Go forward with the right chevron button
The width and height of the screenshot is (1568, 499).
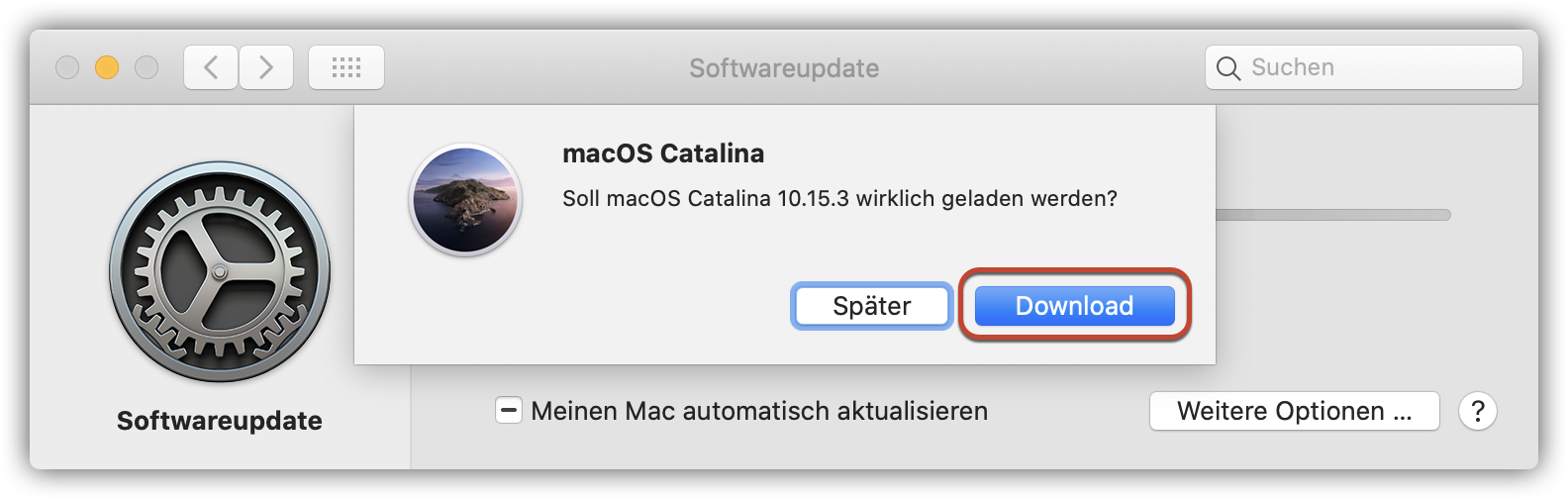pos(266,67)
